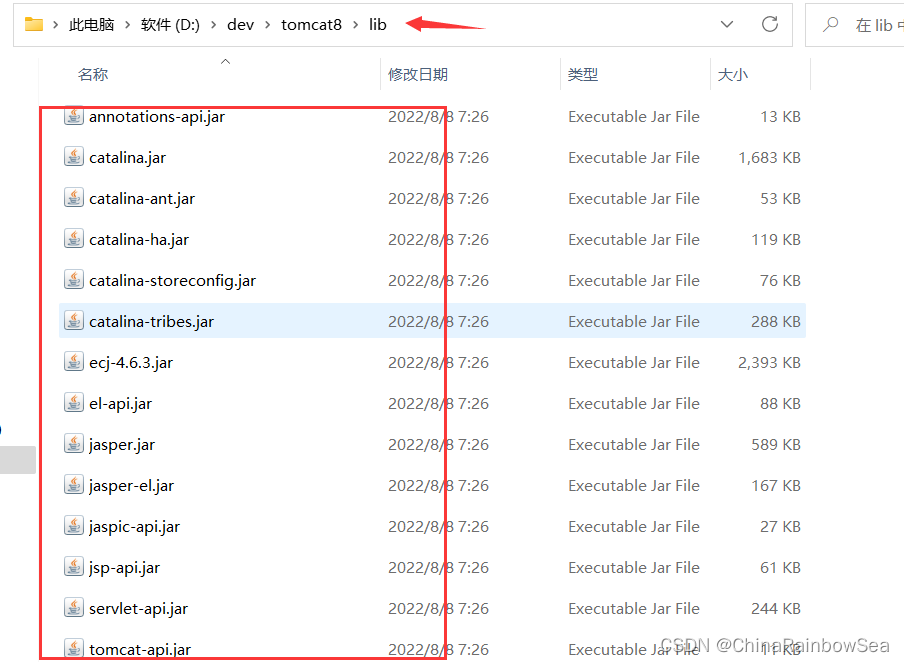Expand the chevron after dev

tap(268, 25)
